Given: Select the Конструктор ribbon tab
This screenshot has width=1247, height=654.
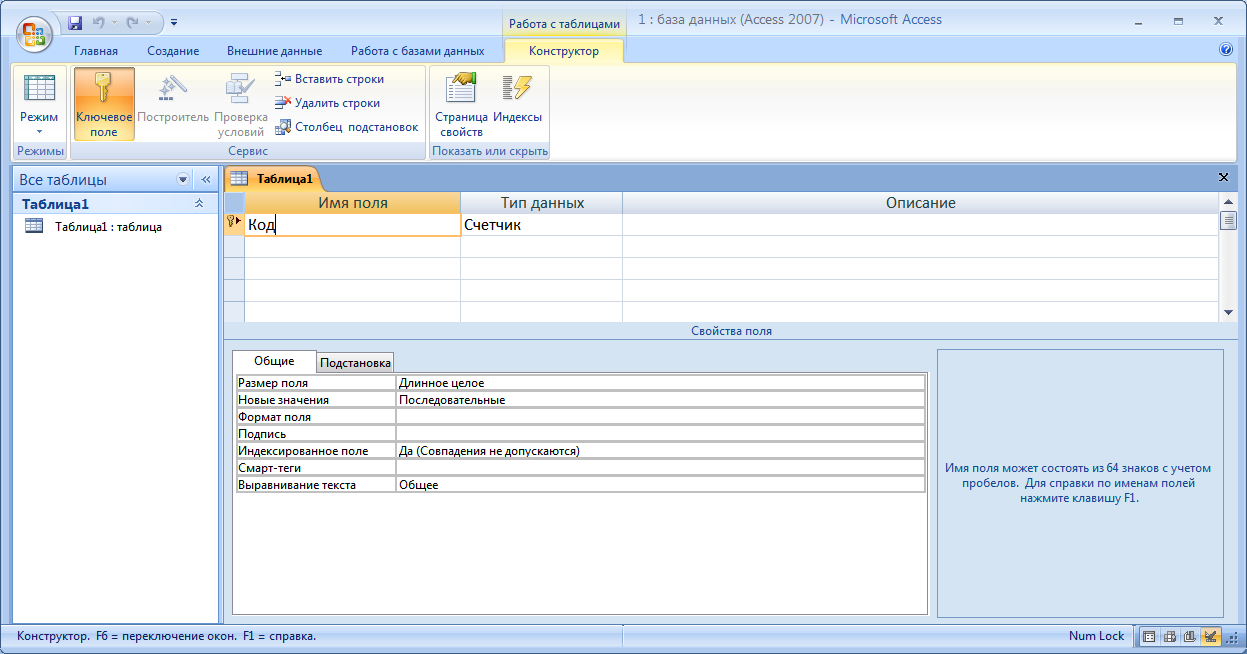Looking at the screenshot, I should [x=564, y=51].
